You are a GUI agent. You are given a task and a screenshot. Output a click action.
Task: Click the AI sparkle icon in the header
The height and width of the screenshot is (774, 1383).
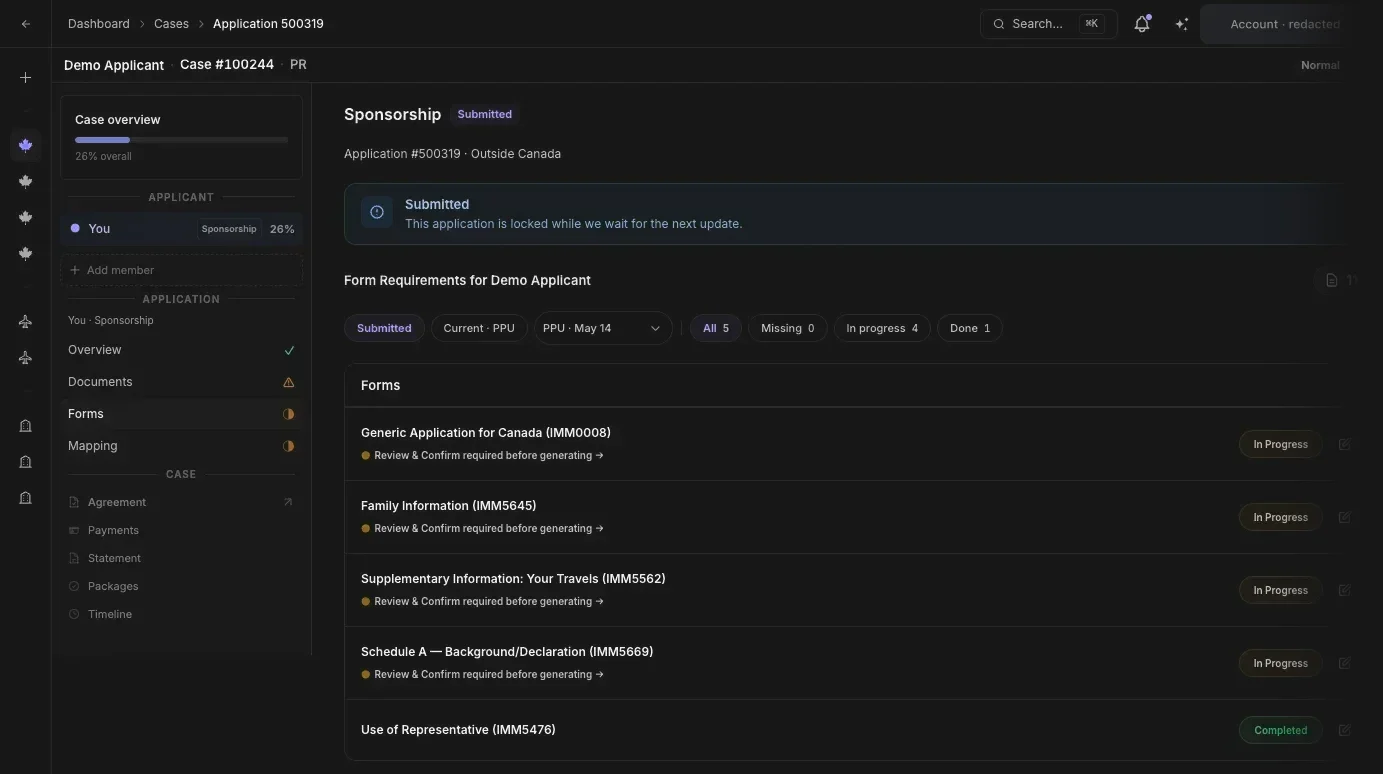(x=1182, y=24)
